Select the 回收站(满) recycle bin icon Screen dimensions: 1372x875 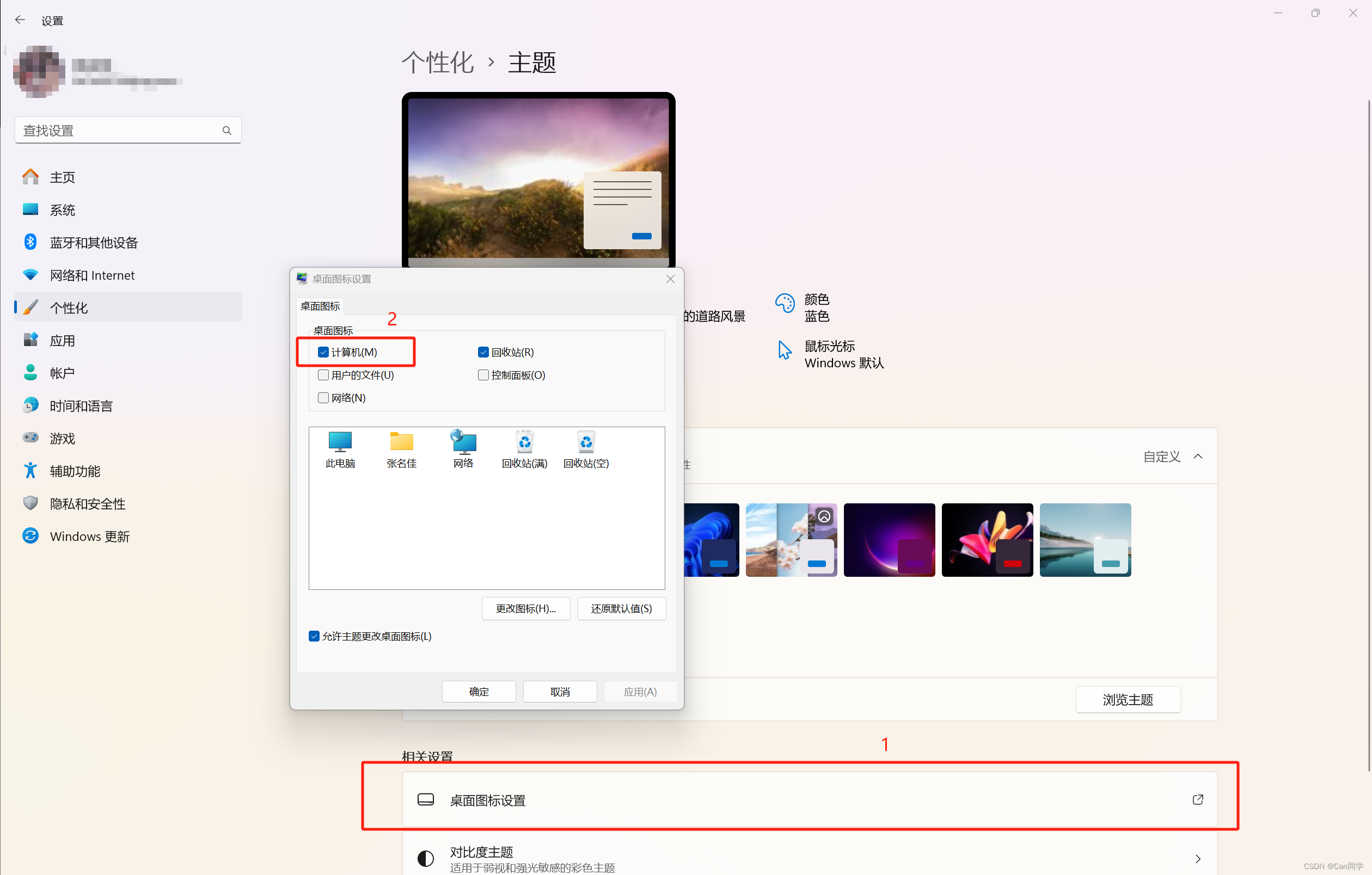tap(524, 442)
